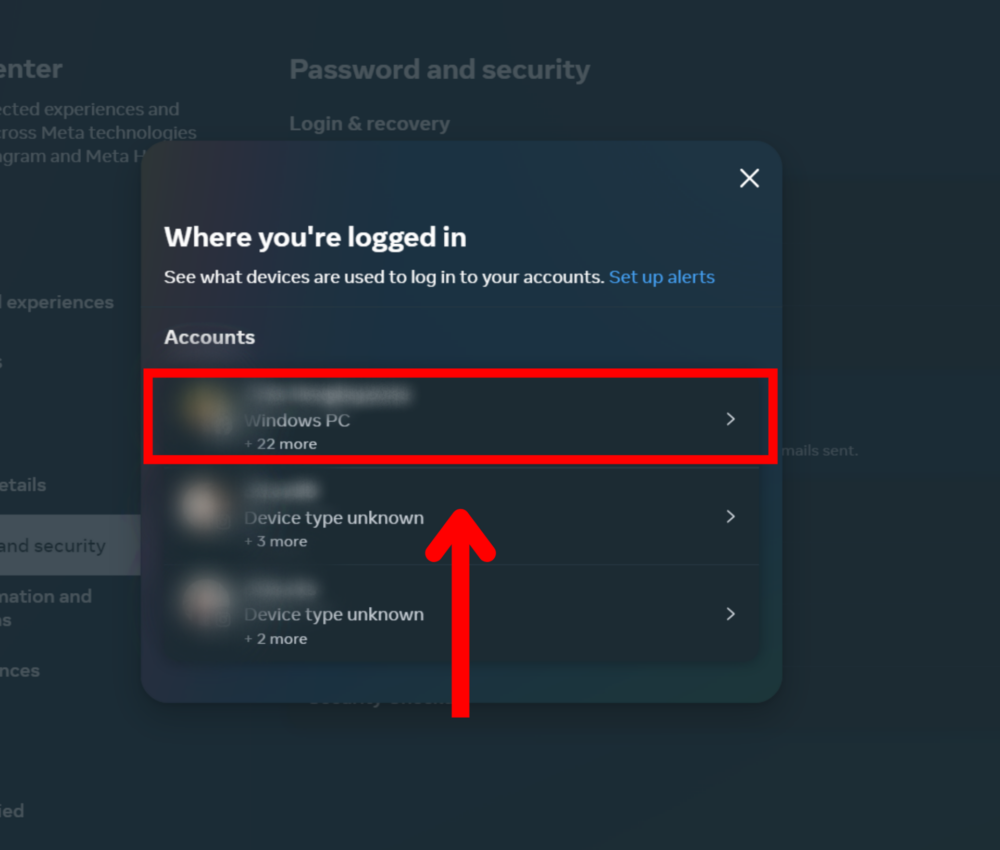Click the '+ 3 more' text under the second account
Image resolution: width=1000 pixels, height=850 pixels.
[x=276, y=540]
